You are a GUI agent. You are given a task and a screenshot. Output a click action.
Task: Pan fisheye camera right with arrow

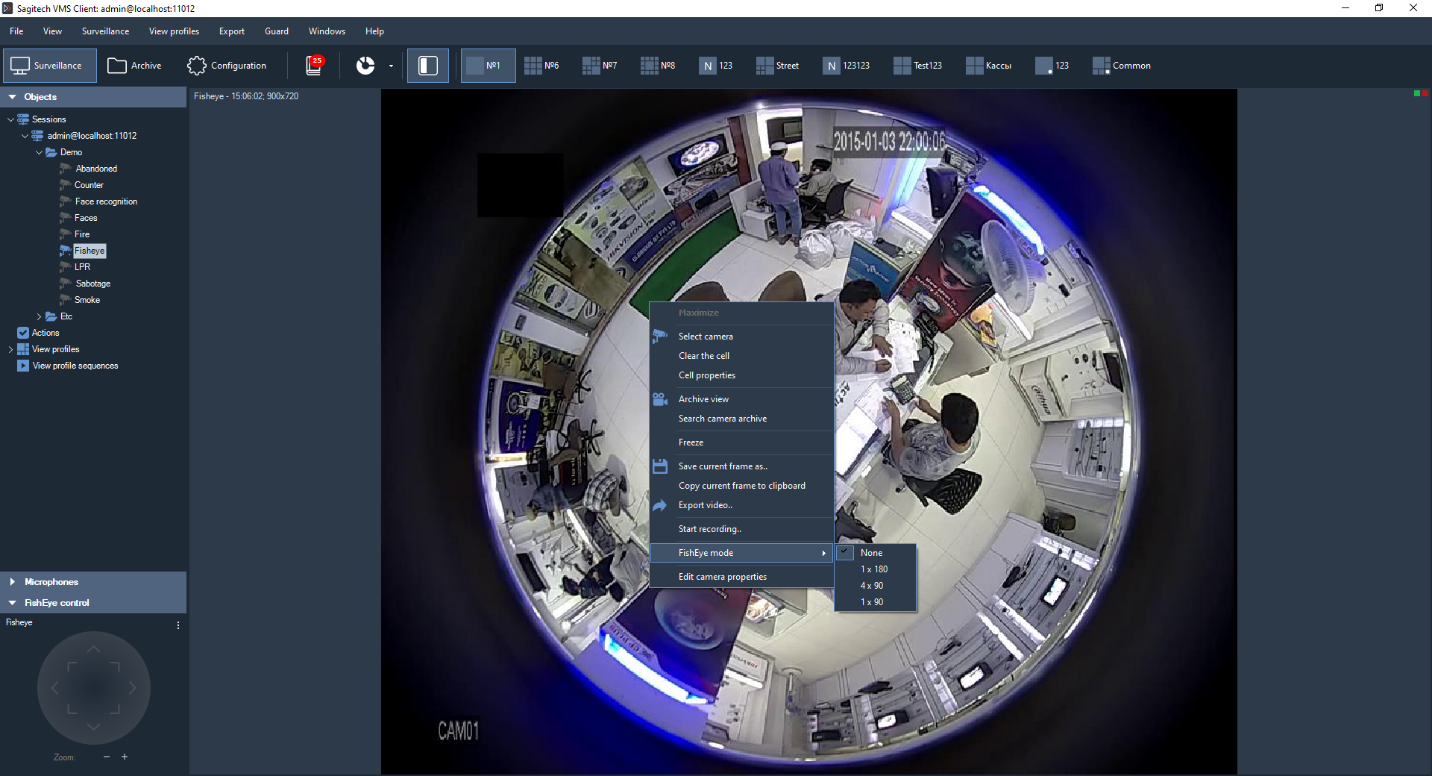tap(133, 688)
